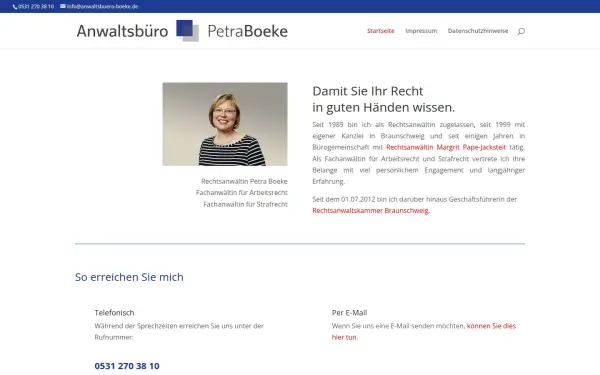600x375 pixels.
Task: Open the Startseite menu item
Action: pyautogui.click(x=380, y=31)
